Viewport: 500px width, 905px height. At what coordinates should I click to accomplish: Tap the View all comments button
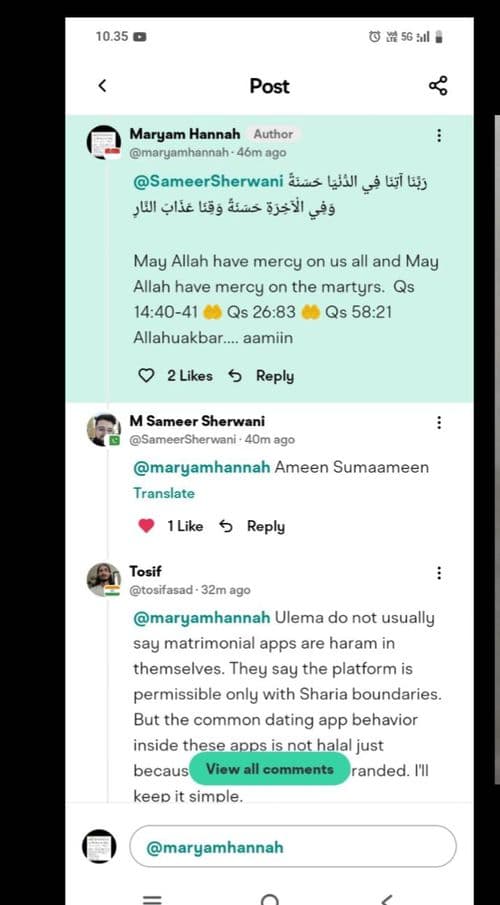point(270,769)
